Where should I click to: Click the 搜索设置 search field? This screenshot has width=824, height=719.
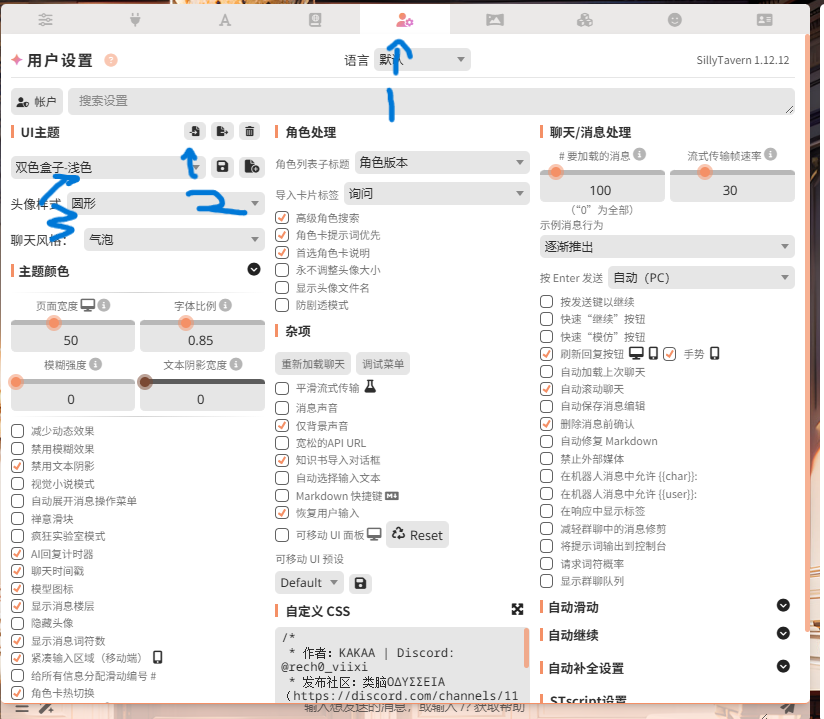click(x=430, y=101)
